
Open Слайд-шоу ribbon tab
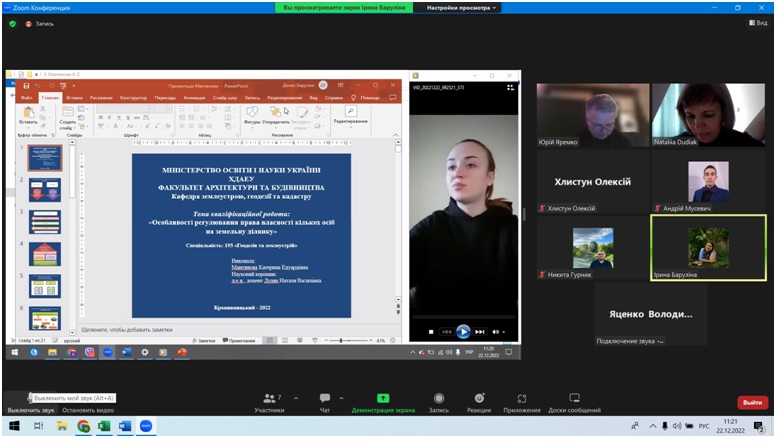click(x=225, y=98)
